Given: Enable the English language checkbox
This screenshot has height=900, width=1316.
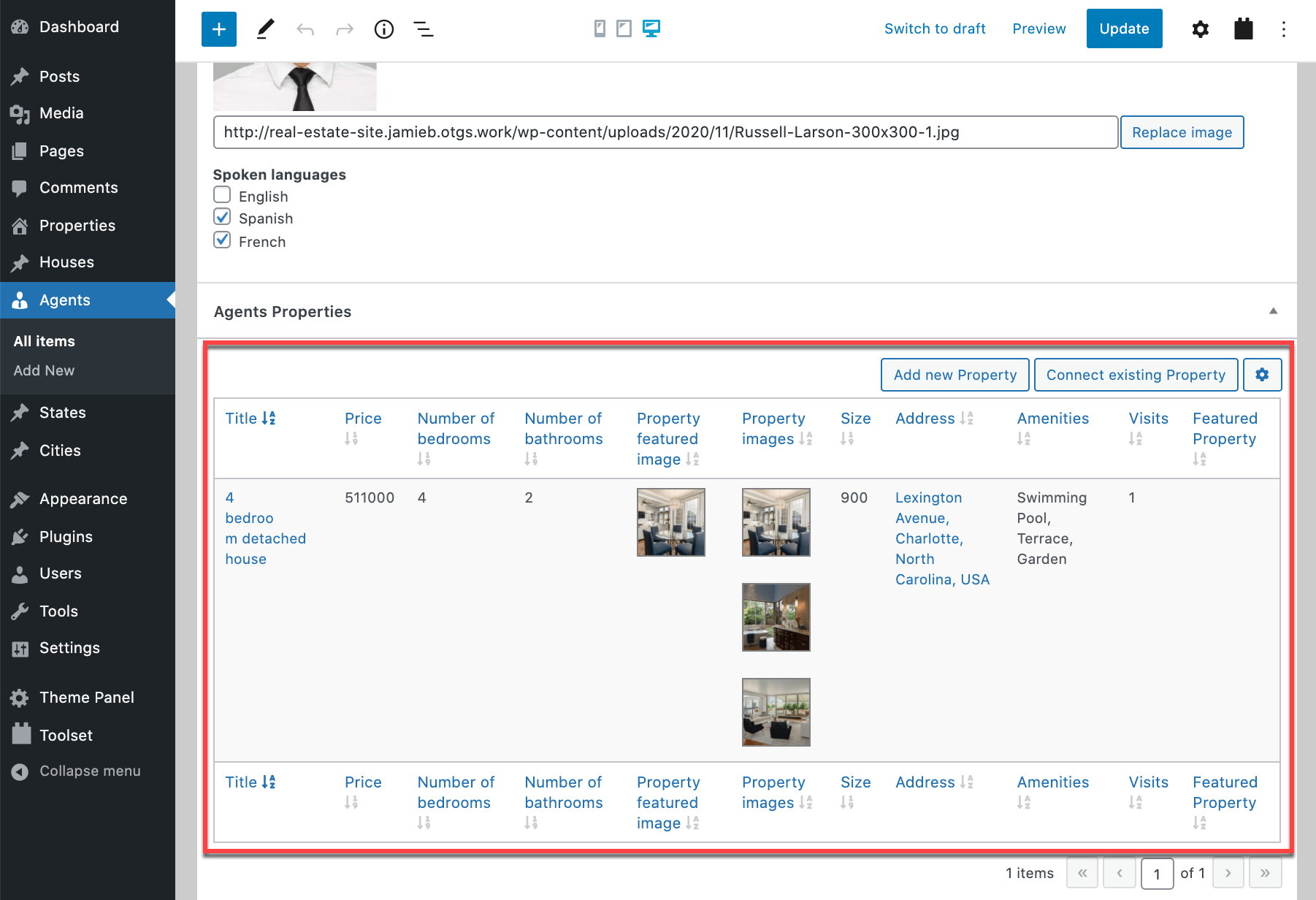Looking at the screenshot, I should [x=222, y=195].
